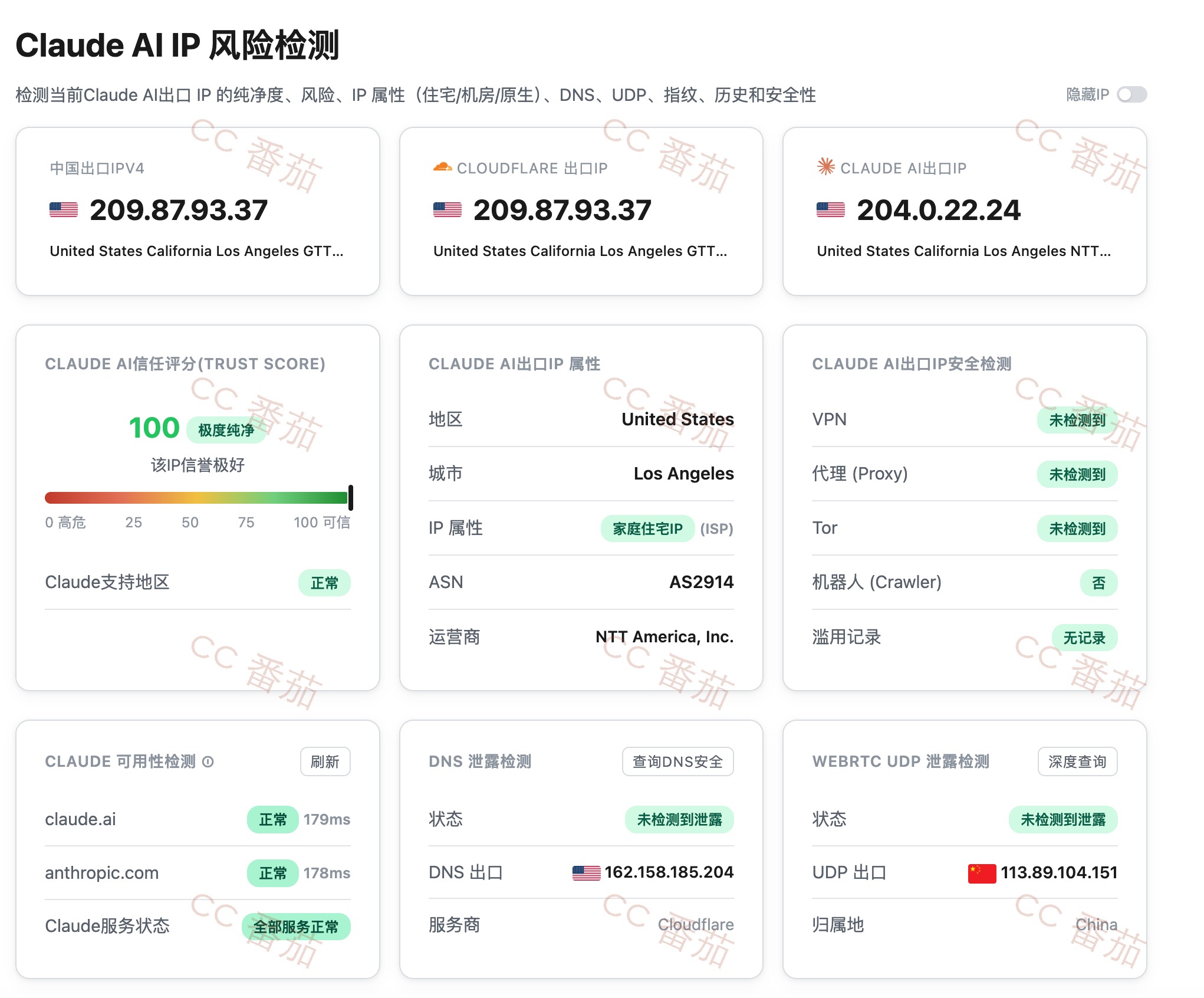Click the 正常 badge for claude.ai
The width and height of the screenshot is (1204, 998).
coord(272,819)
